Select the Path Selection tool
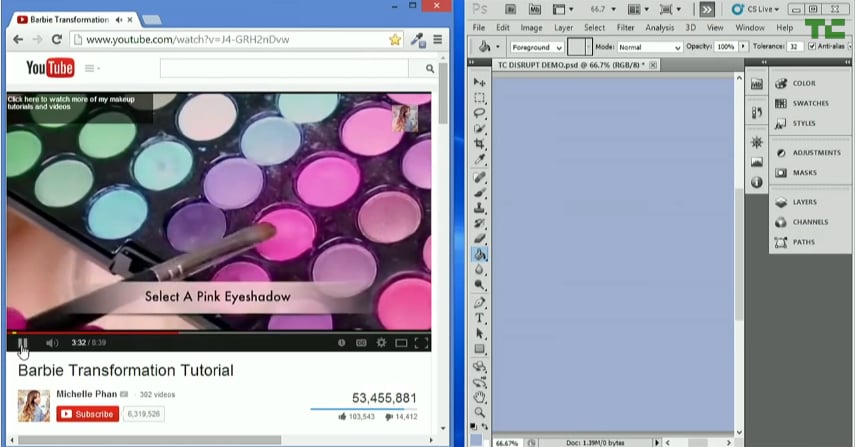Screen dimensions: 855x447 479,333
